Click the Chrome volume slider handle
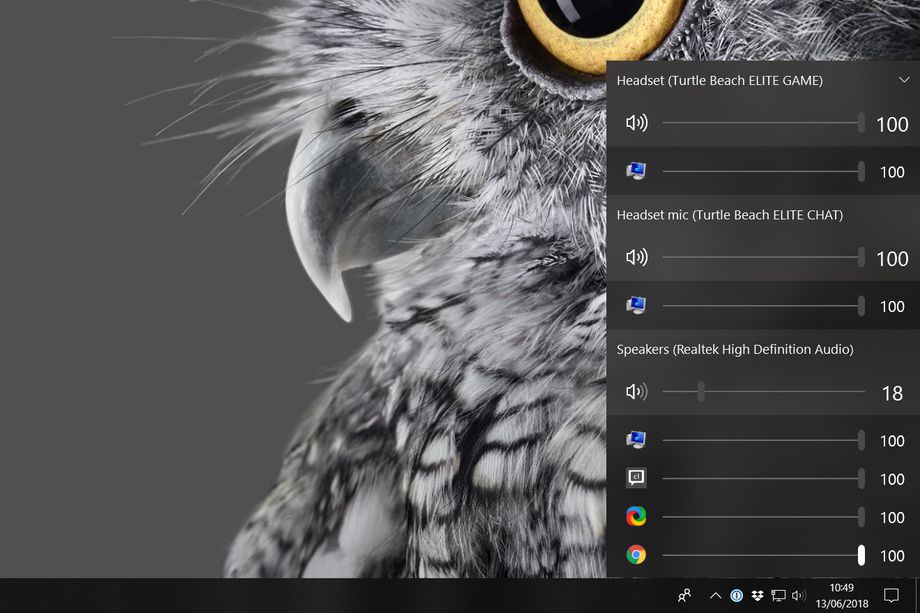Viewport: 920px width, 613px height. coord(861,555)
